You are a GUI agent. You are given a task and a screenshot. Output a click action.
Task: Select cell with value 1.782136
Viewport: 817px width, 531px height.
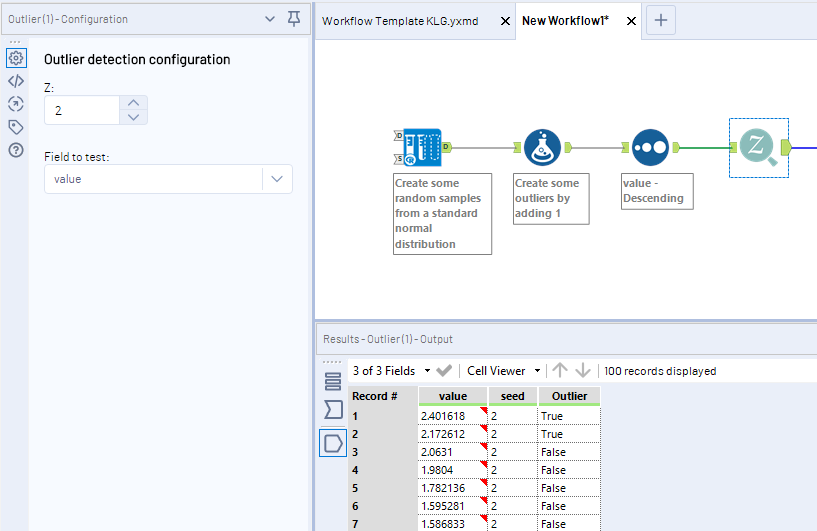pyautogui.click(x=453, y=488)
